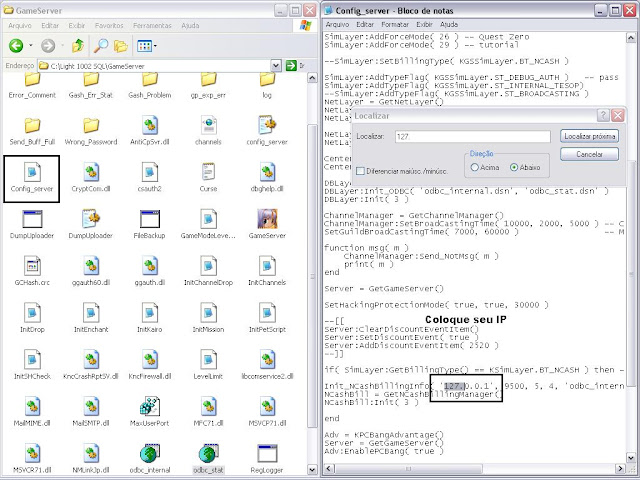Select the Gash_Err_Stat folder

(x=91, y=86)
